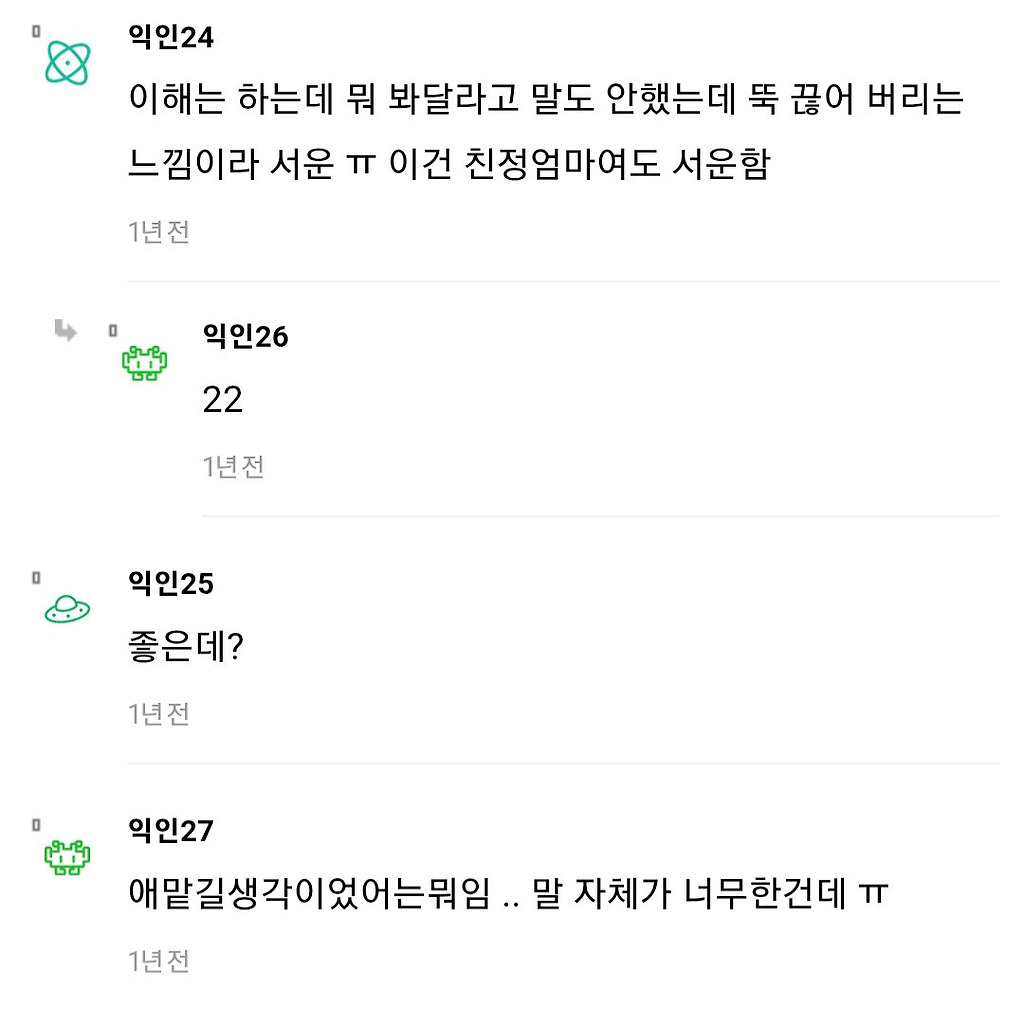The height and width of the screenshot is (1009, 1024).
Task: Select the reply text 22
Action: tap(223, 400)
